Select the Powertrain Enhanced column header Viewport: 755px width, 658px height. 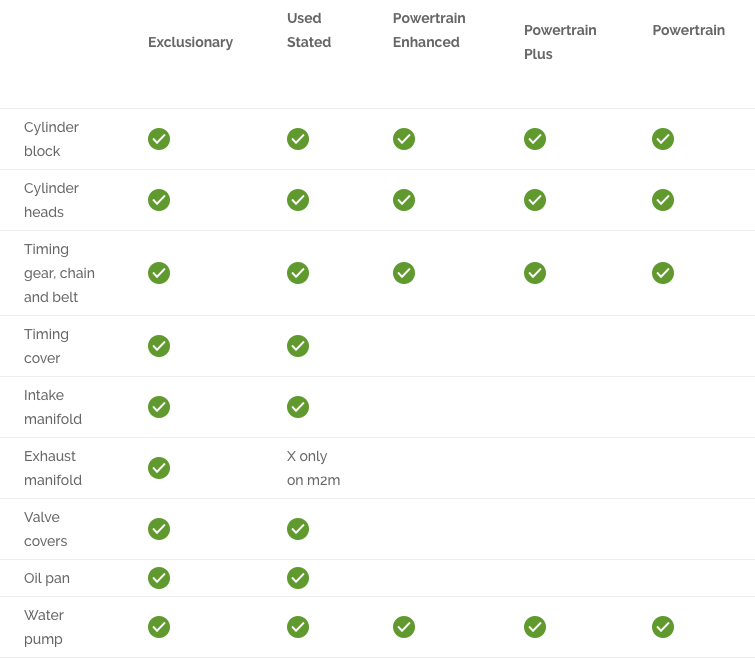coord(429,30)
